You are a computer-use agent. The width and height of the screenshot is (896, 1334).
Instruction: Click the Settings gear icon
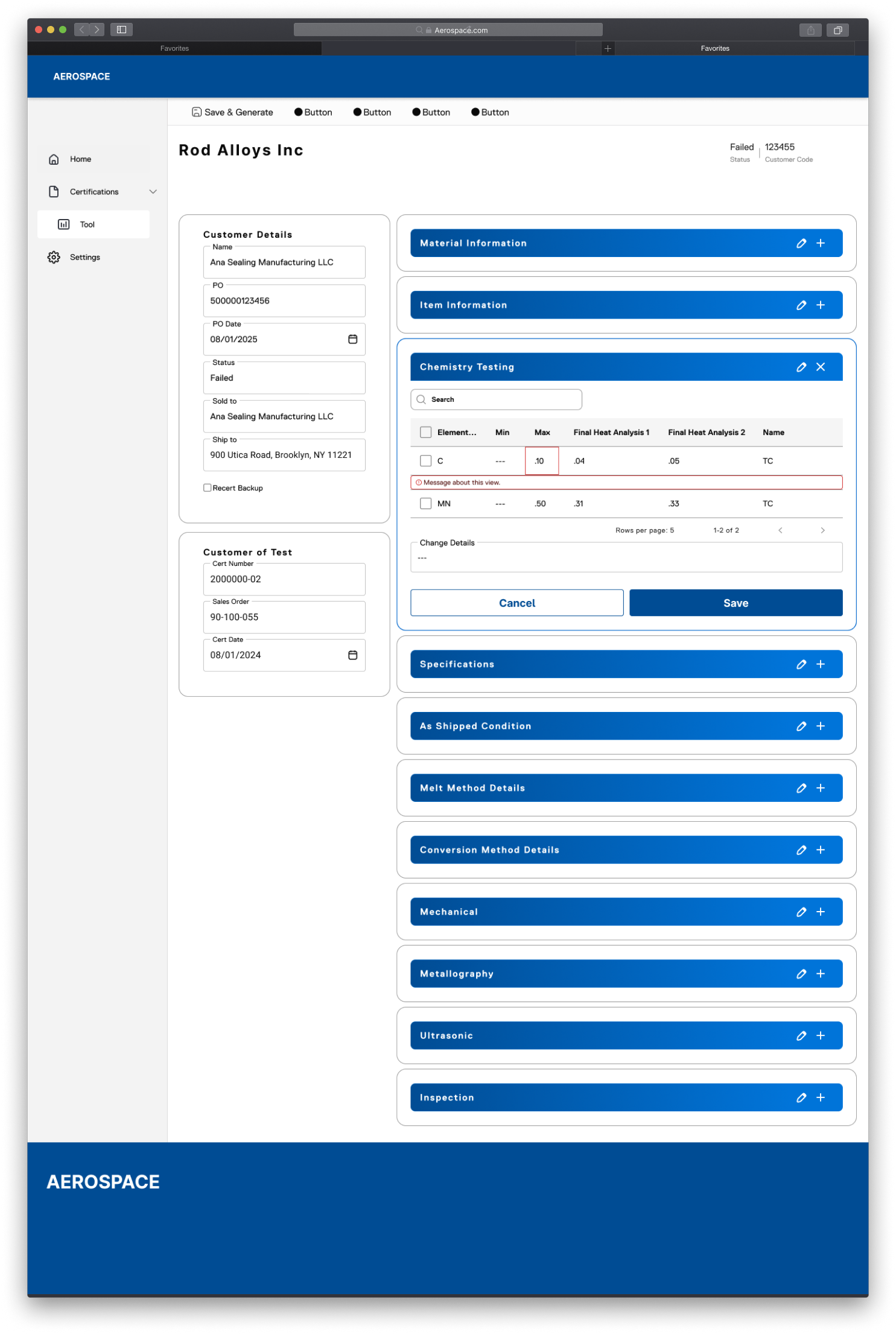click(x=54, y=257)
